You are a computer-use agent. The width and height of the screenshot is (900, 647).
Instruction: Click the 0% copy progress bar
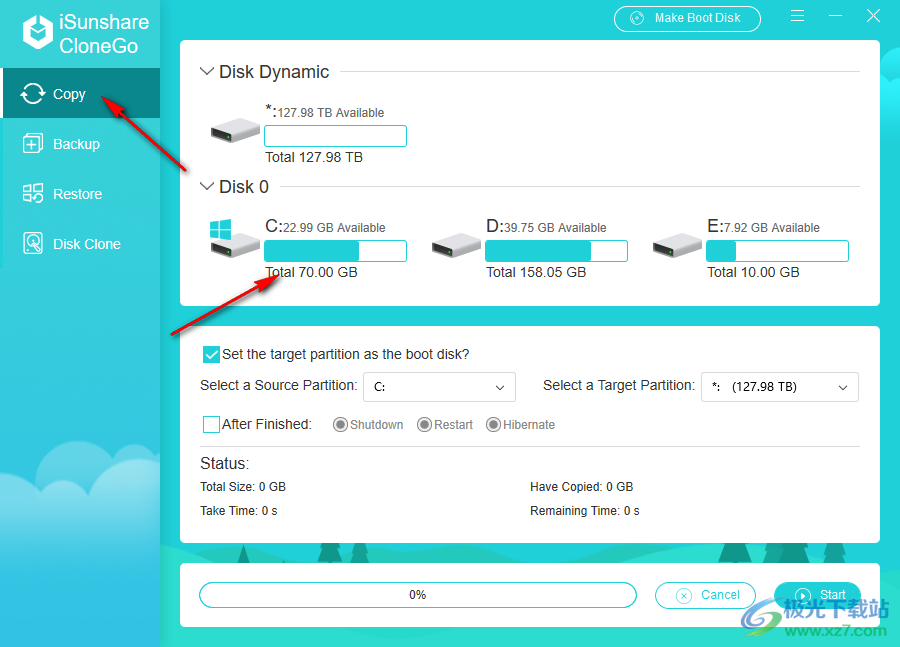click(x=418, y=595)
